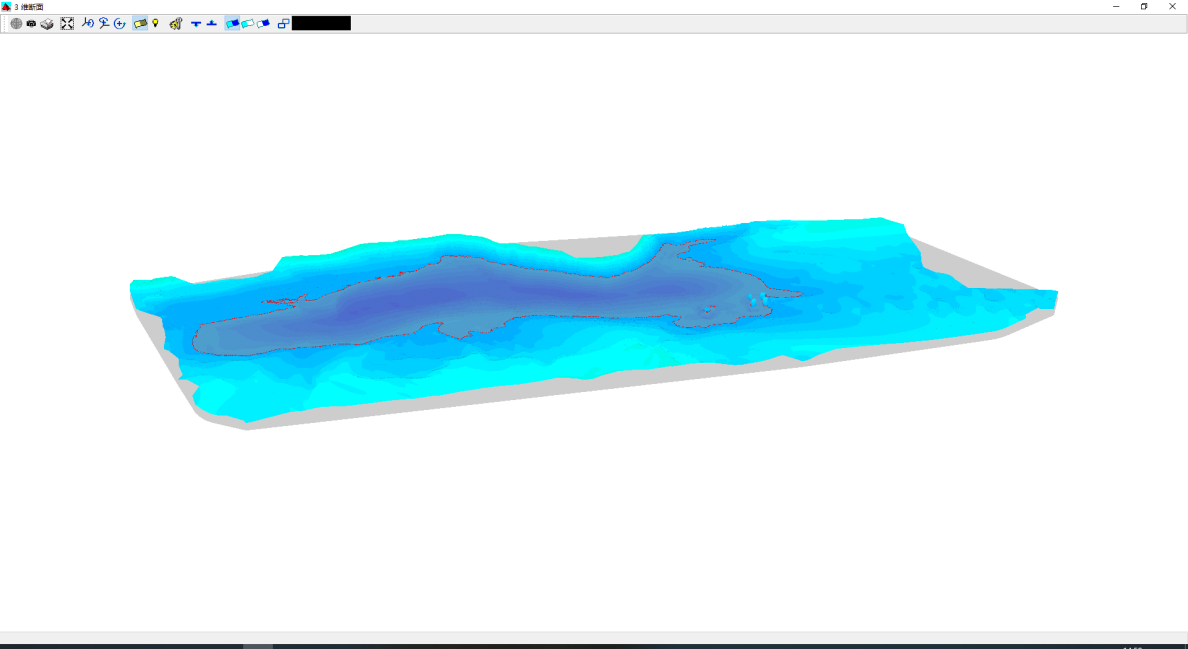Click the application icon in the title bar
1188x649 pixels.
[x=8, y=6]
